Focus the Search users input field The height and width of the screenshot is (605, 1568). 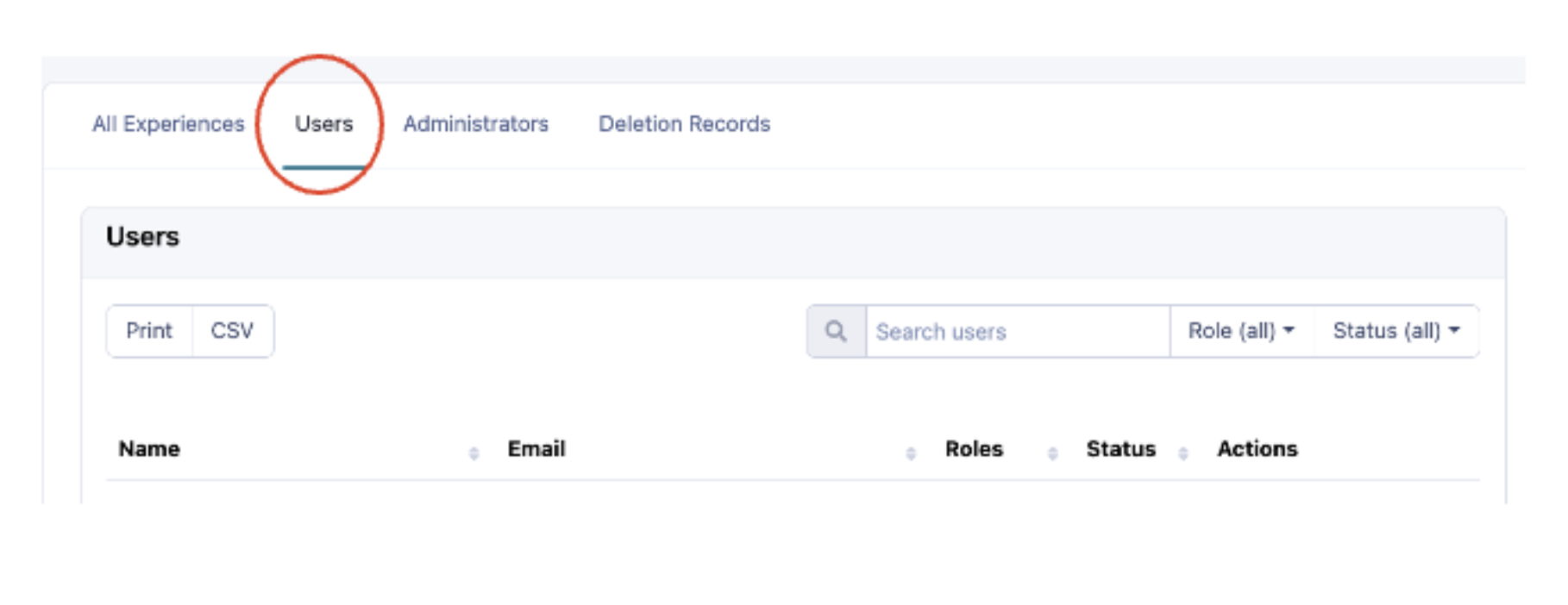pos(1016,332)
